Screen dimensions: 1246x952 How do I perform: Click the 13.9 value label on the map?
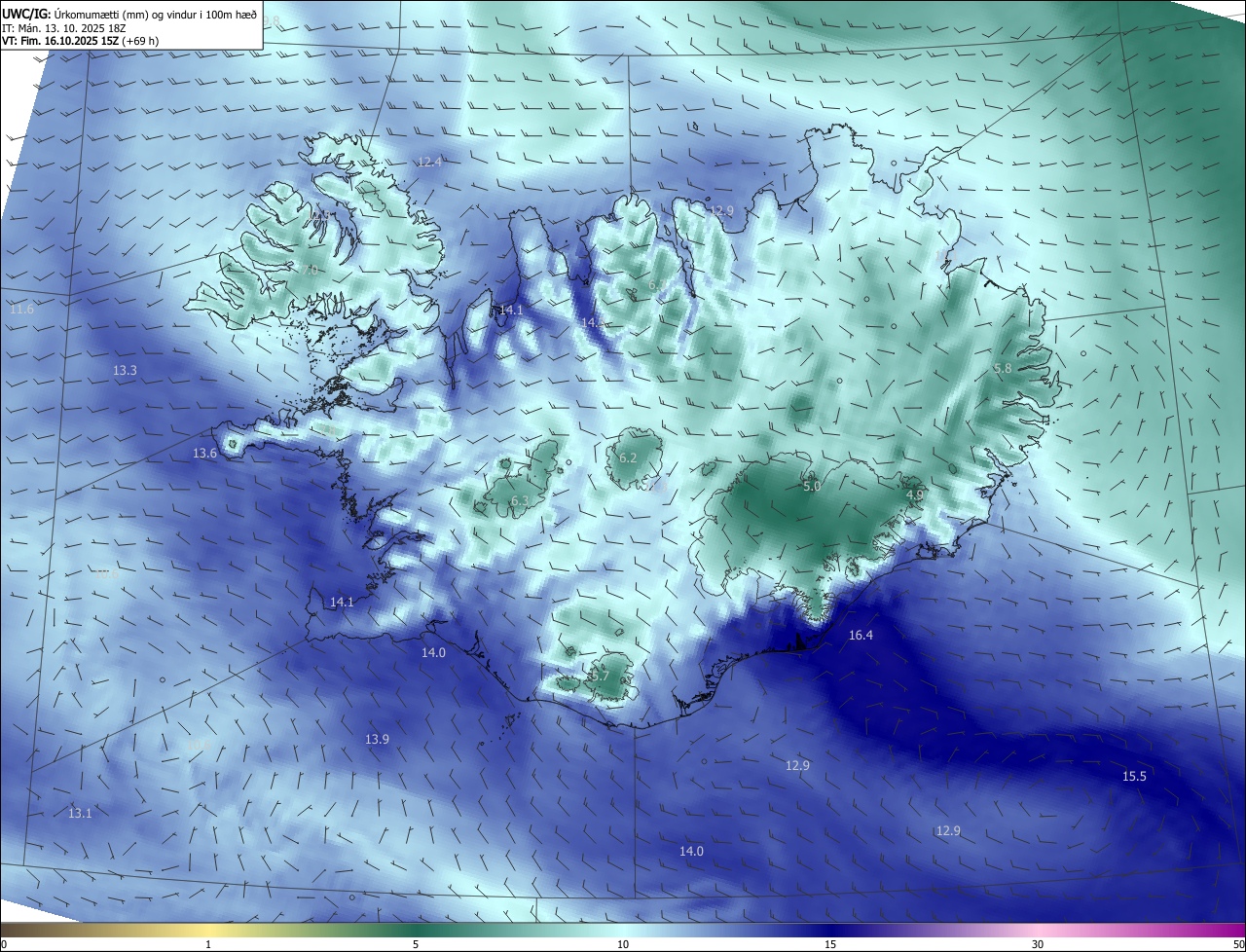coord(377,739)
